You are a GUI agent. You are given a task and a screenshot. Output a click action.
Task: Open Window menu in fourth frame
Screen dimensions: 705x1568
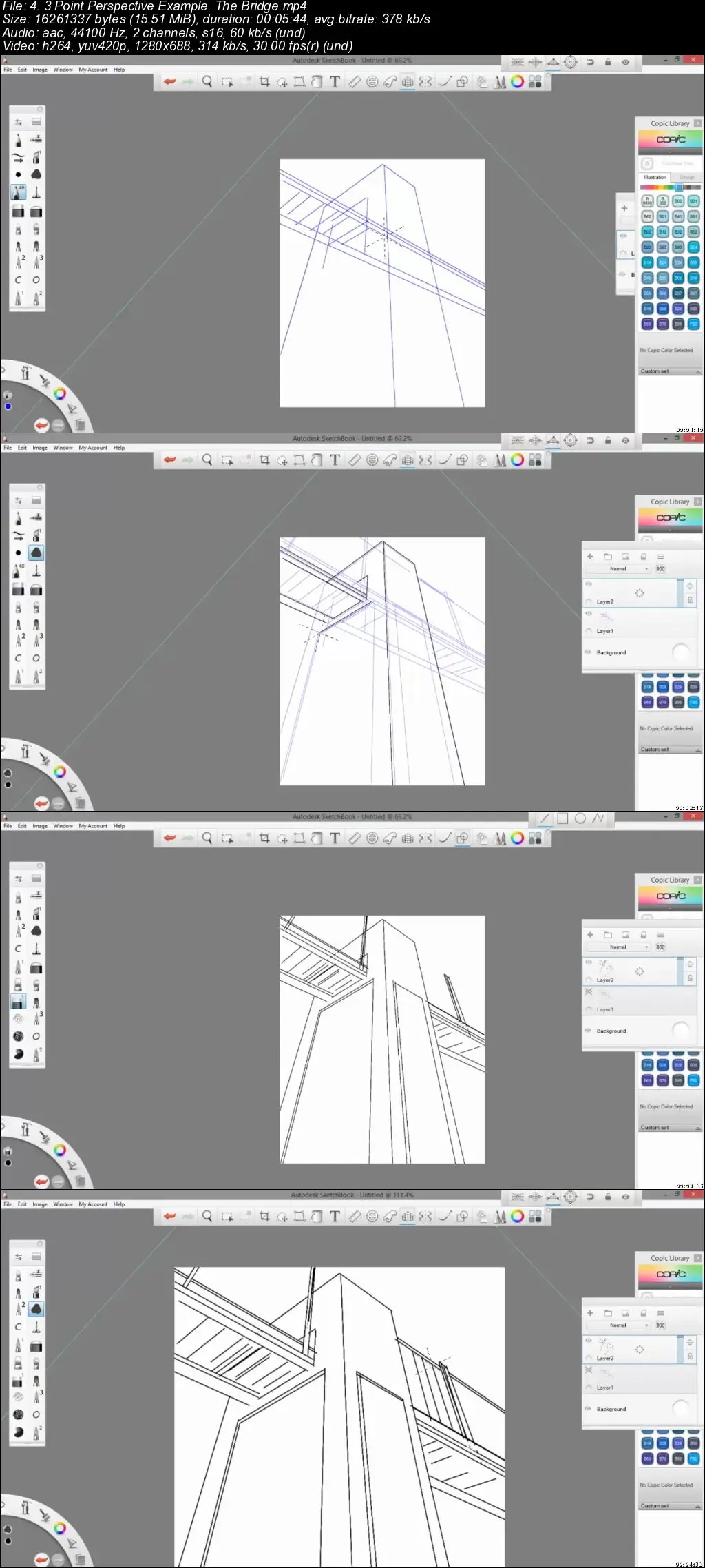tap(63, 1204)
